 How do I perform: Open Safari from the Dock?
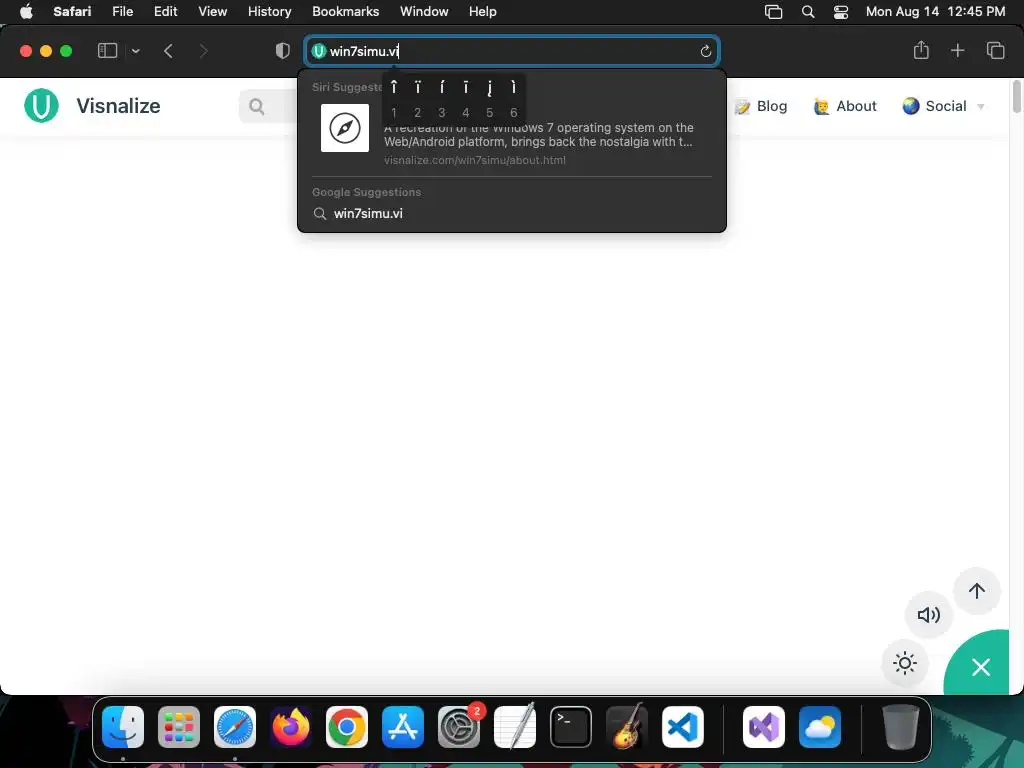pos(235,727)
